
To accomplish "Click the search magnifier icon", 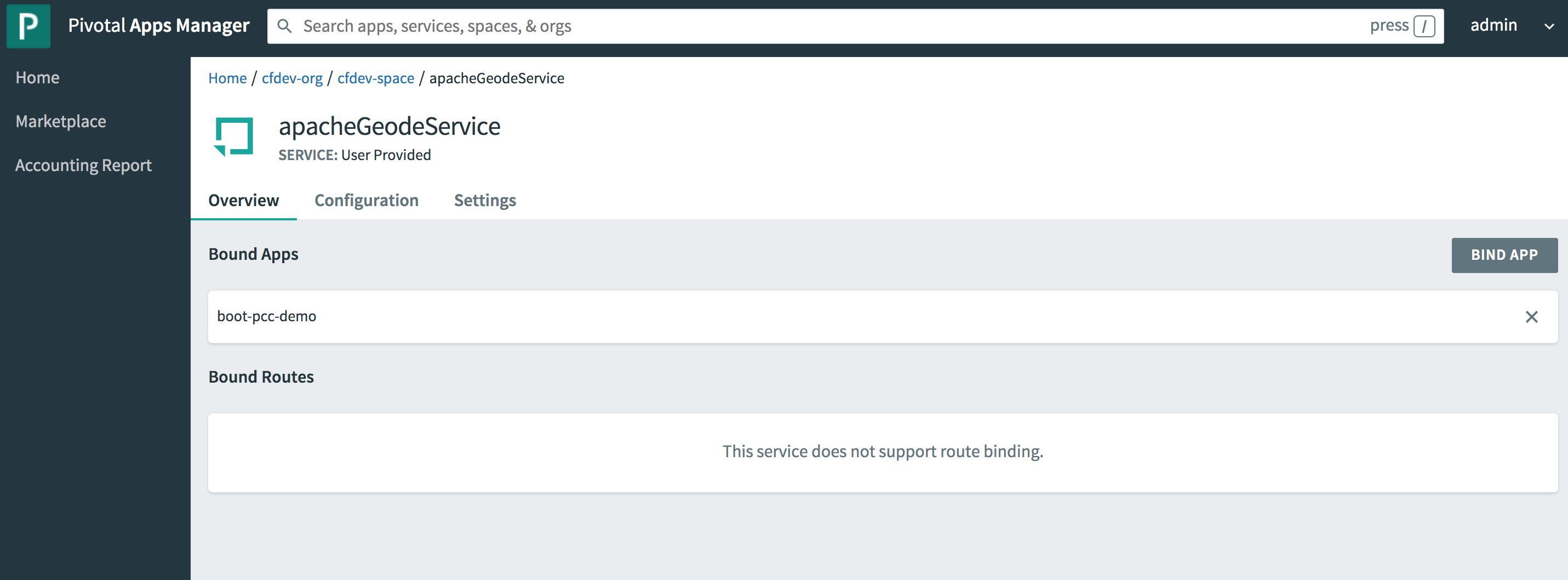I will click(284, 26).
